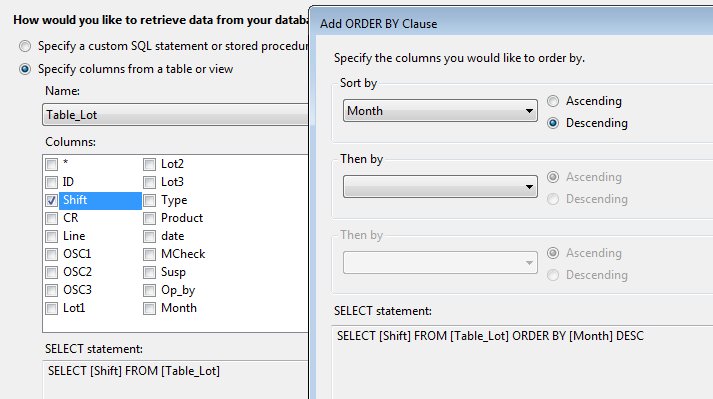The image size is (713, 399).
Task: Check the Susp column checkbox
Action: [149, 273]
